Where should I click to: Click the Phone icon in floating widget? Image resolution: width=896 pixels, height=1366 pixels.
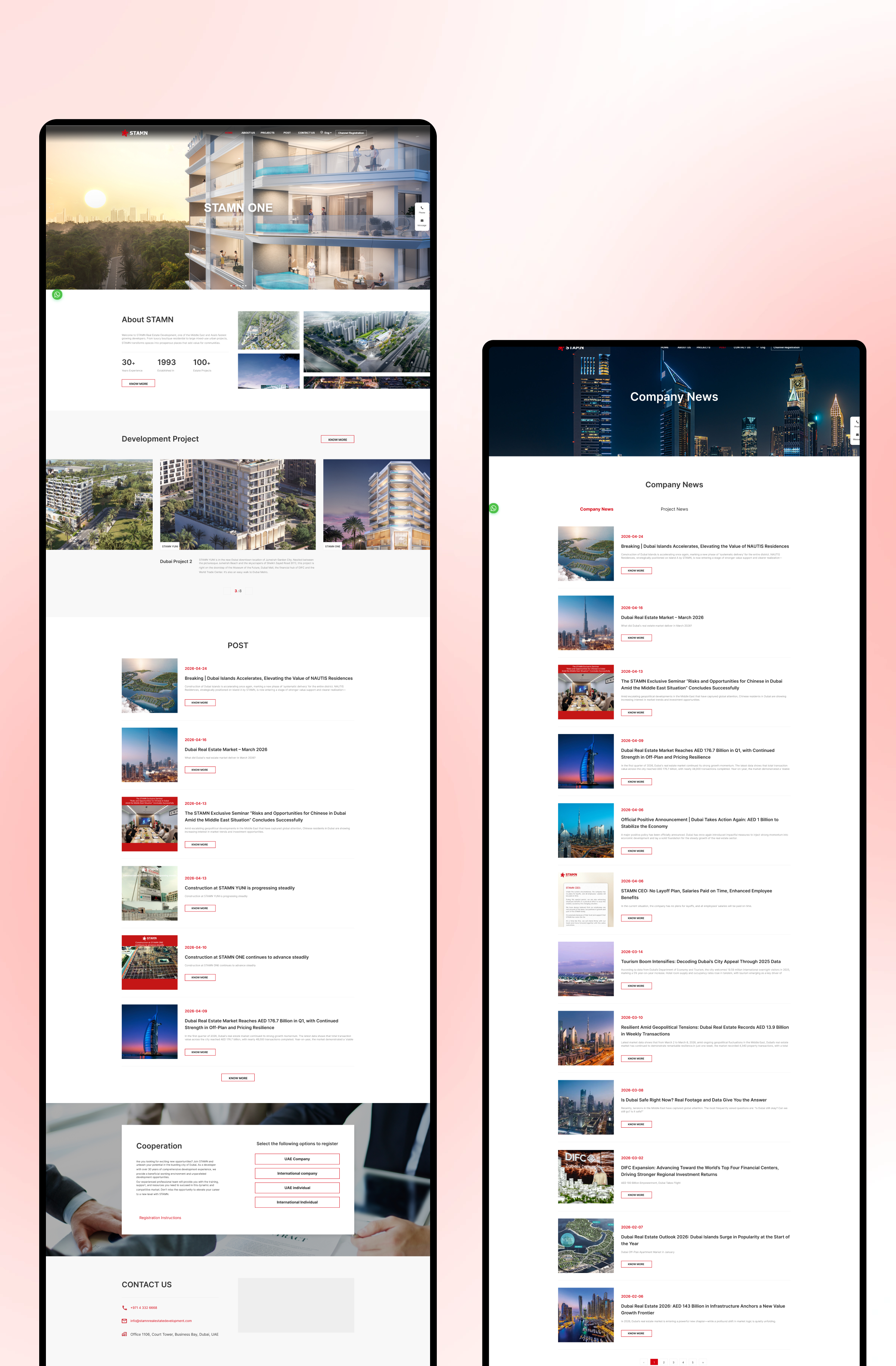421,208
